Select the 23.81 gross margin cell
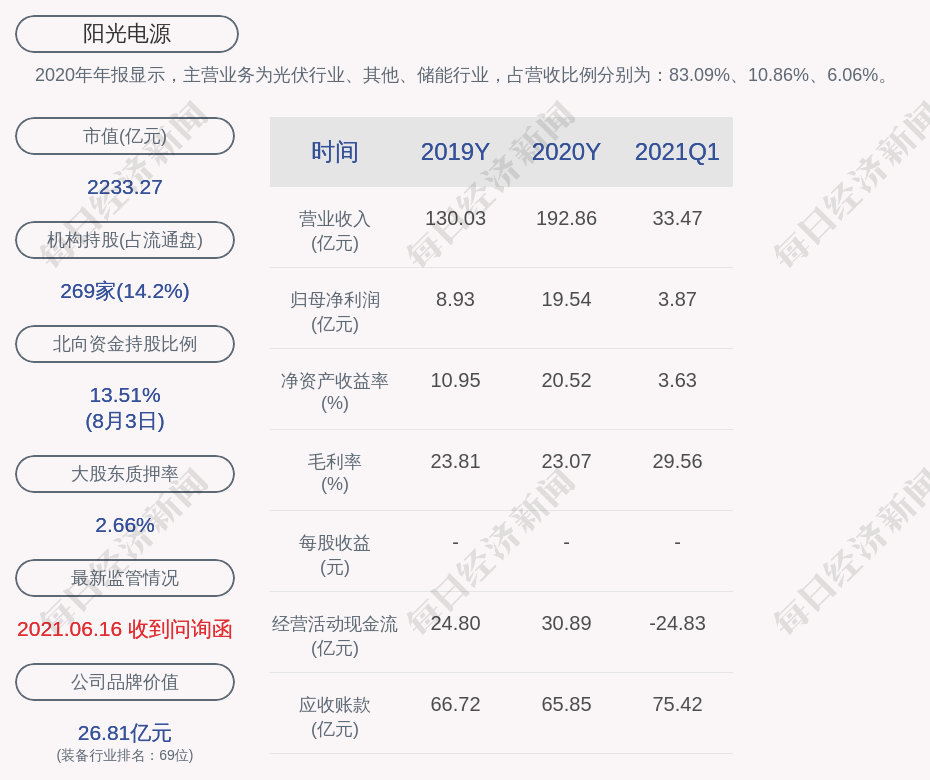The height and width of the screenshot is (780, 930). click(455, 461)
